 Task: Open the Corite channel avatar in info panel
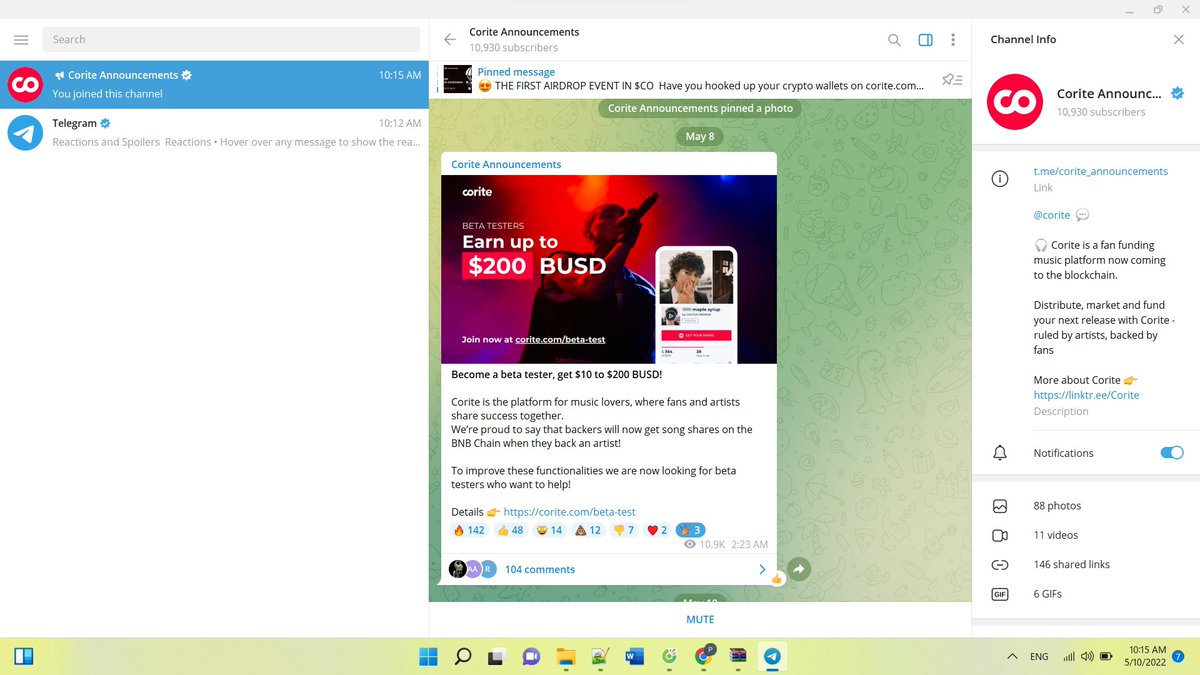click(1015, 102)
